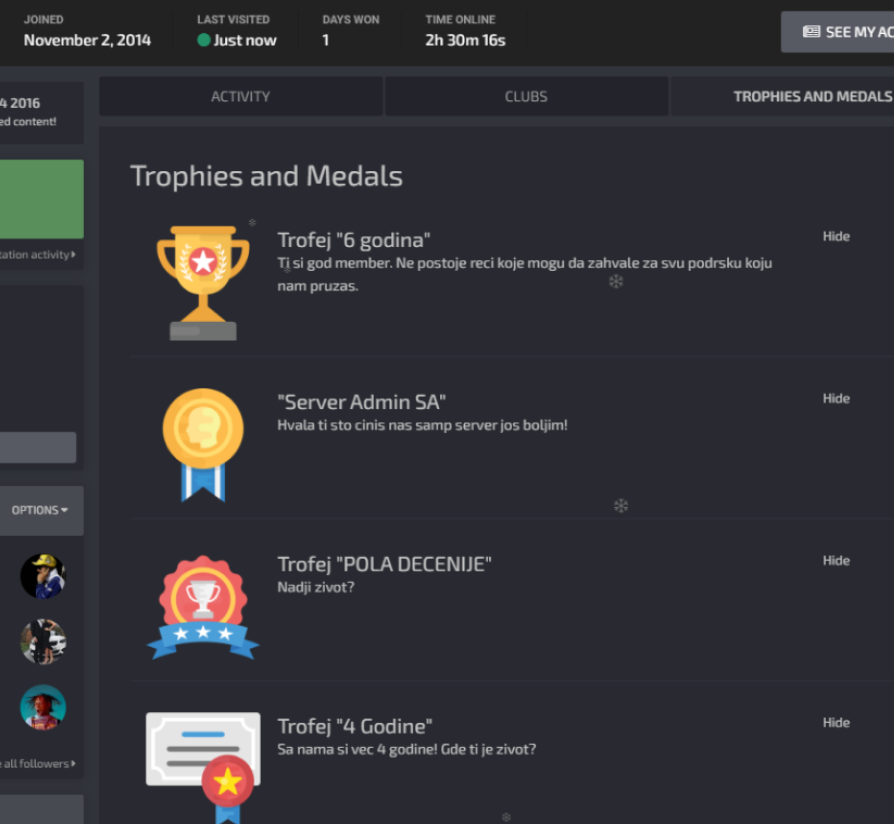Open the follower avatar with yellow cap
The image size is (894, 824).
43,576
